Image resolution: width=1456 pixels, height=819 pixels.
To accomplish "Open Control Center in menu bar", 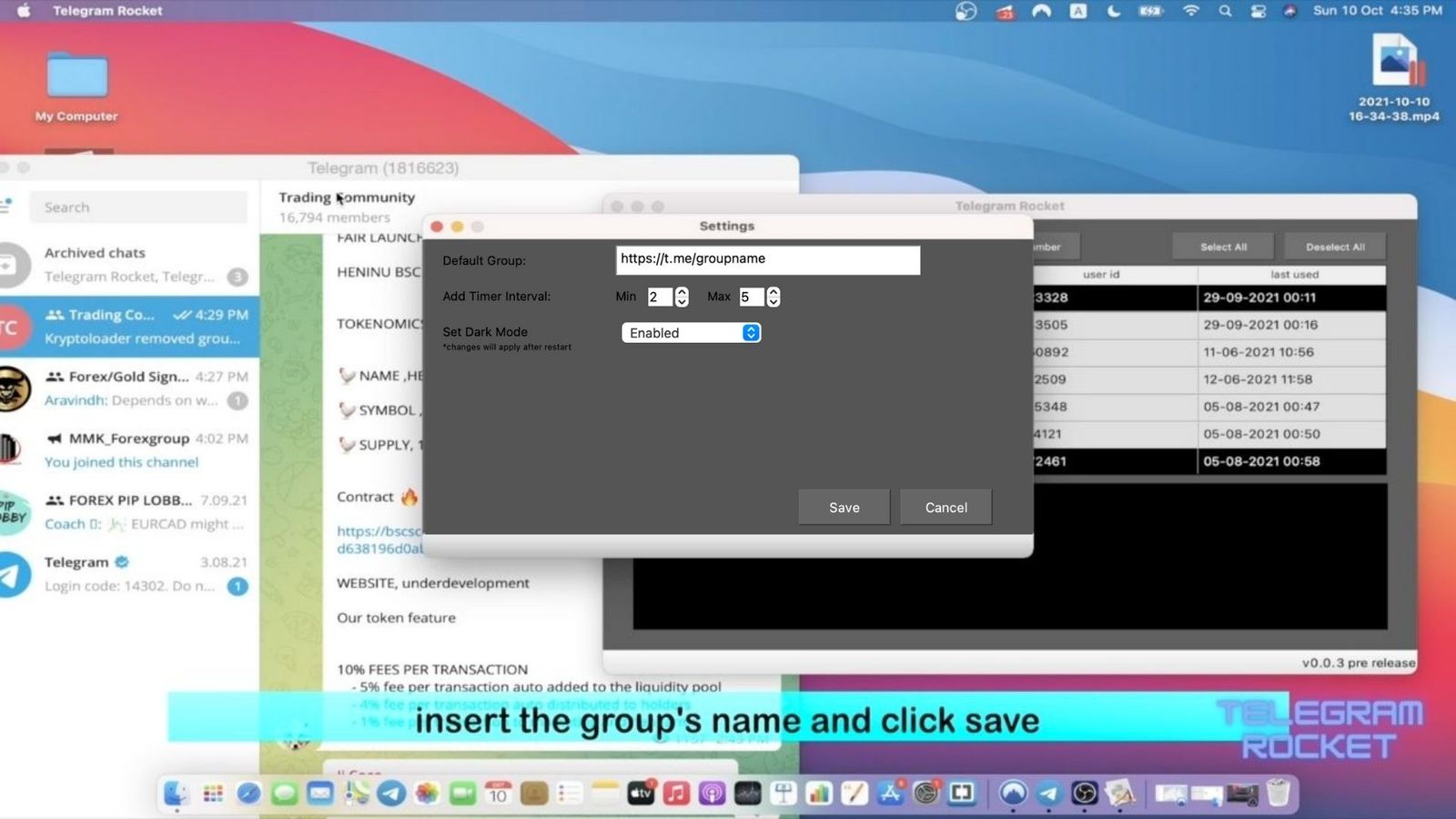I will coord(1258,11).
